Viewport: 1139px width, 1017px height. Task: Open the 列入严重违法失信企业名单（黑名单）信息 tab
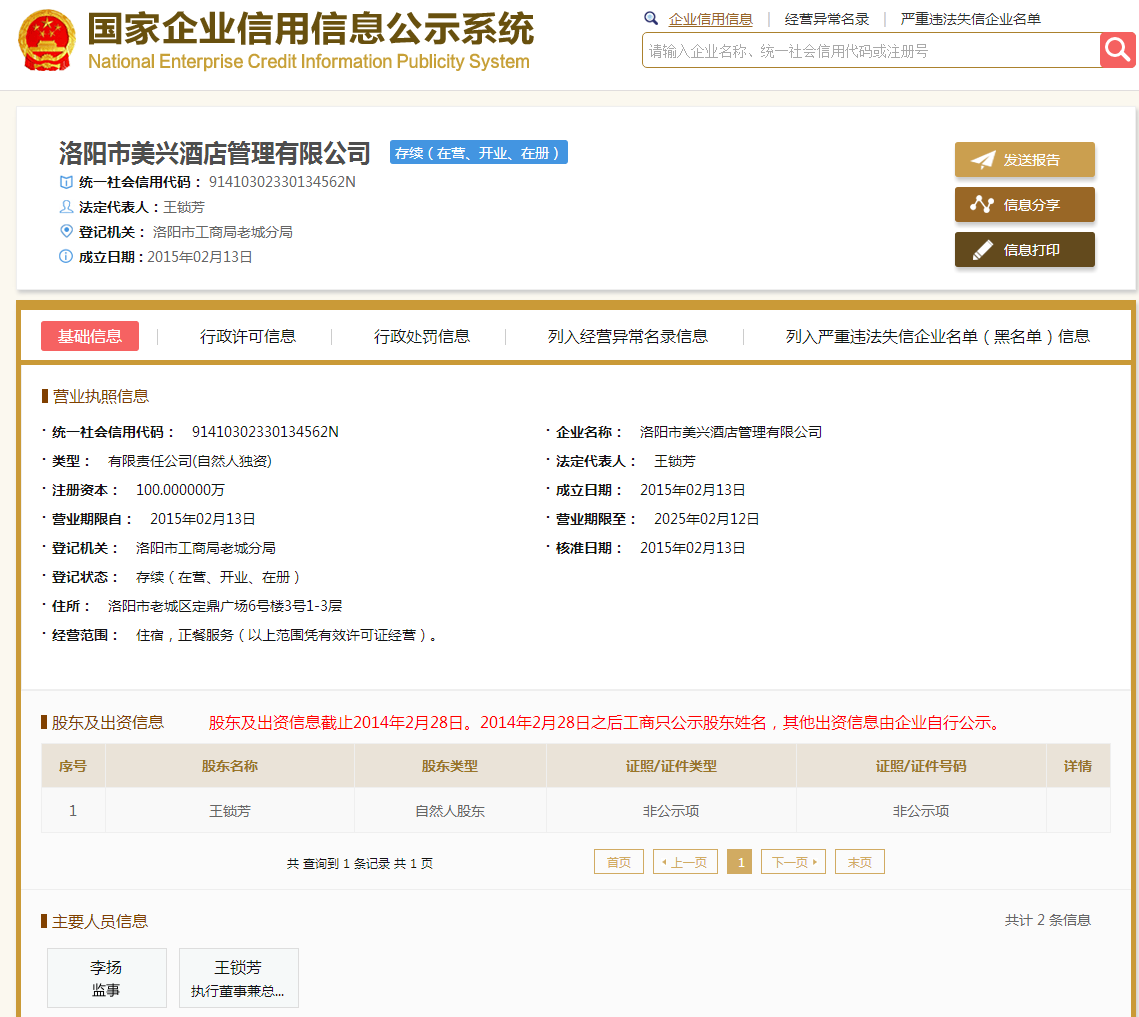[938, 336]
